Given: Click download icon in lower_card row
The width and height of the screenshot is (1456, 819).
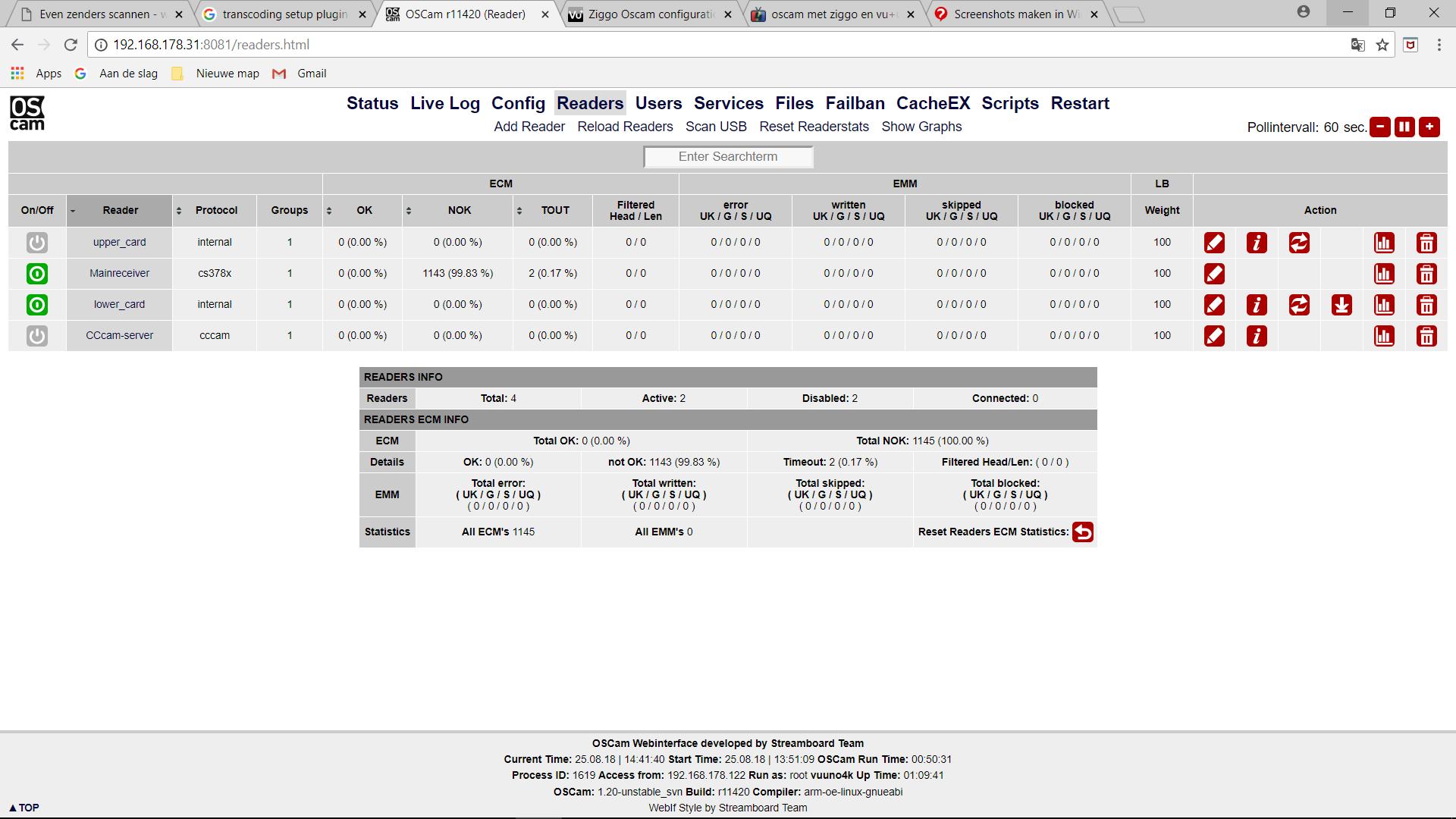Looking at the screenshot, I should (x=1341, y=305).
